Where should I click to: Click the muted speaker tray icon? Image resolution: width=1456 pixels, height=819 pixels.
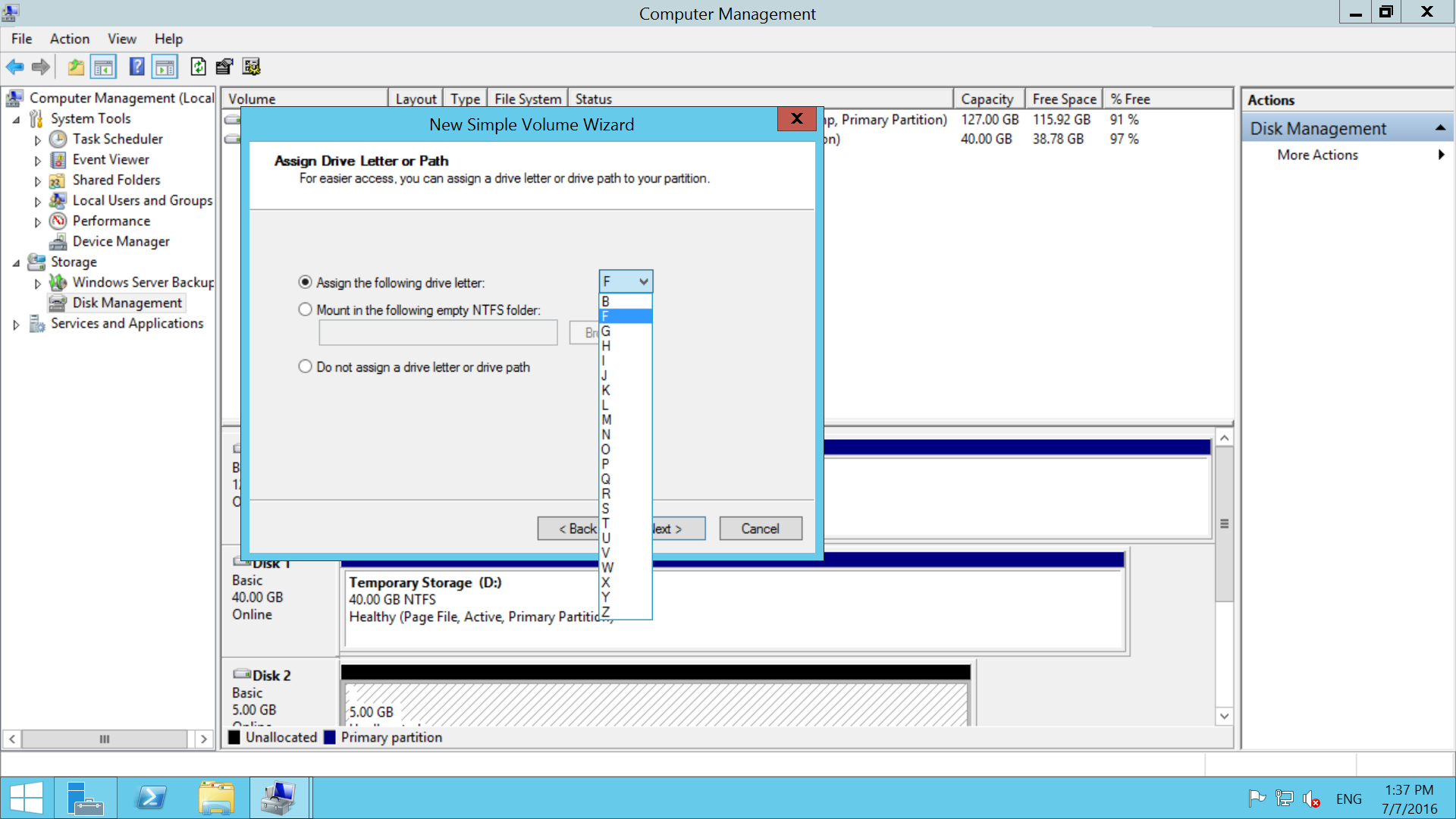click(x=1312, y=799)
